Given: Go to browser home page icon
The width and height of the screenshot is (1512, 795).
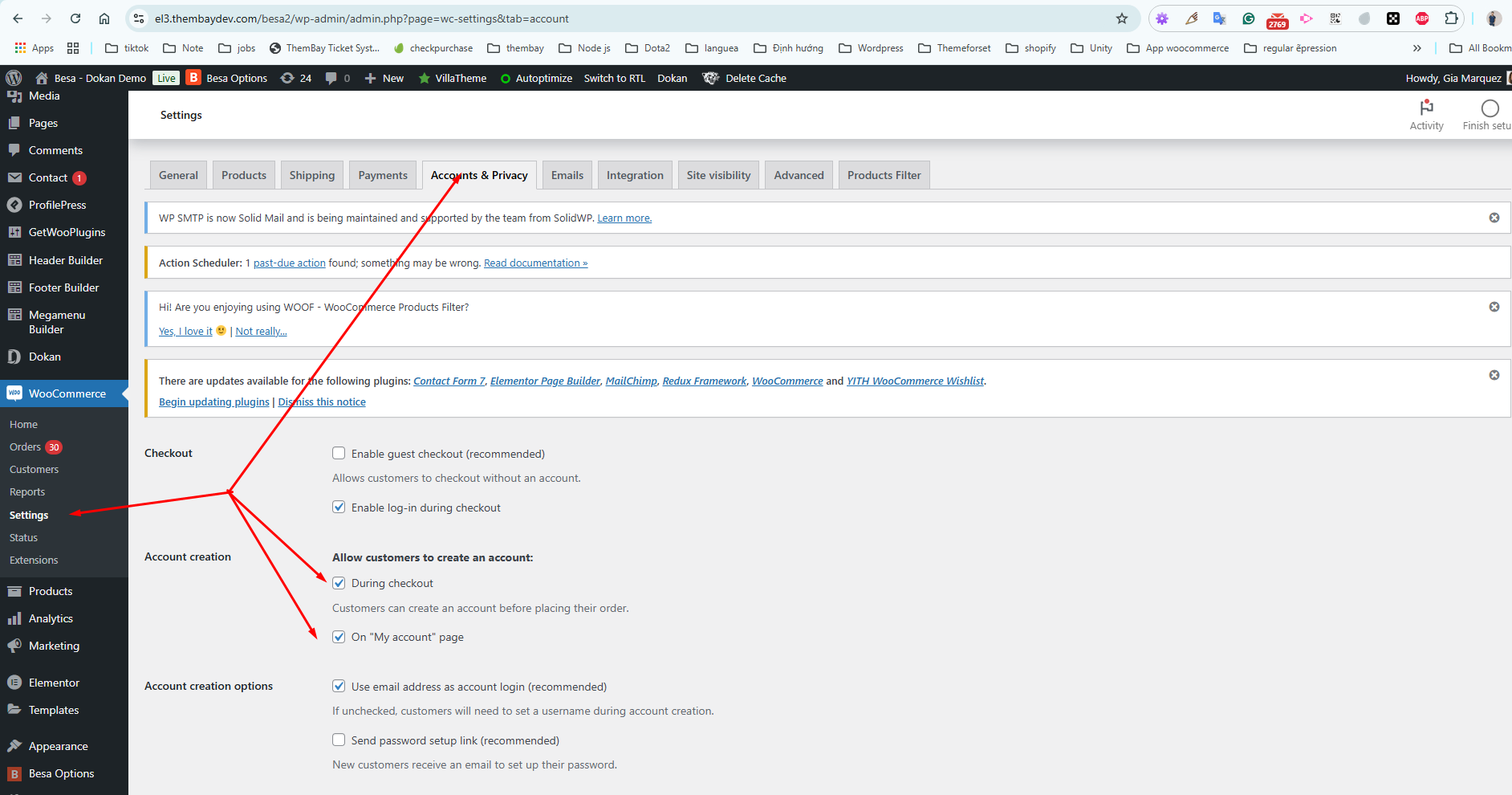Looking at the screenshot, I should [104, 18].
